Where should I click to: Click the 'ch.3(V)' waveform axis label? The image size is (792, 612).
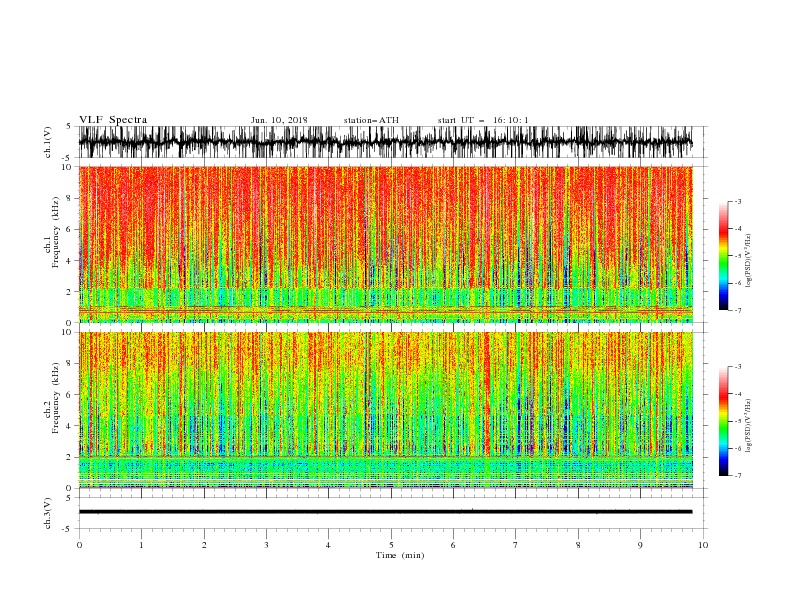click(48, 513)
